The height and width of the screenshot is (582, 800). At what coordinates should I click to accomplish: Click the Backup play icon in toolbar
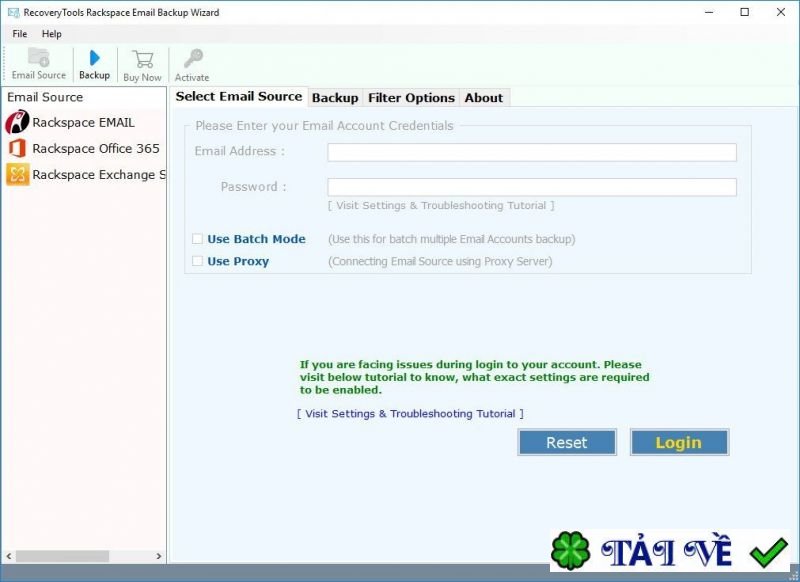(94, 58)
